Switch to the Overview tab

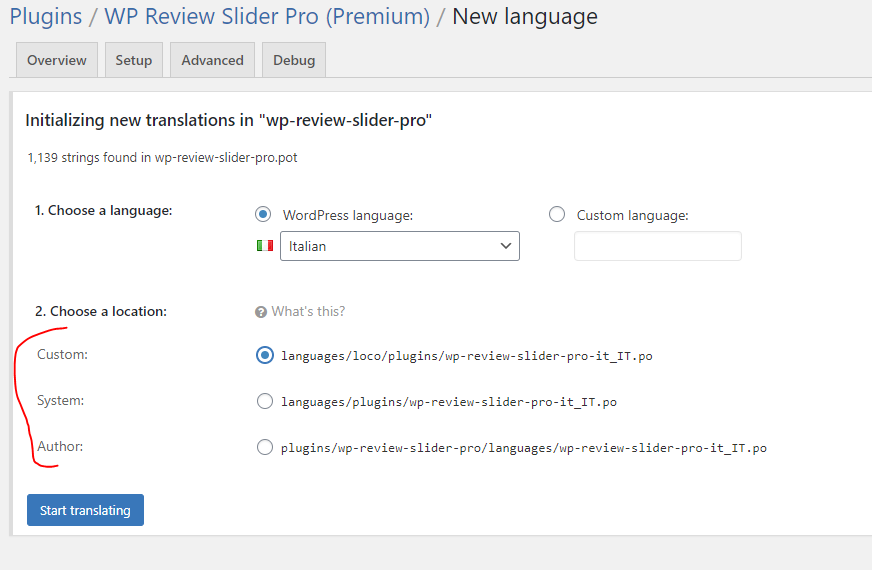click(x=57, y=60)
